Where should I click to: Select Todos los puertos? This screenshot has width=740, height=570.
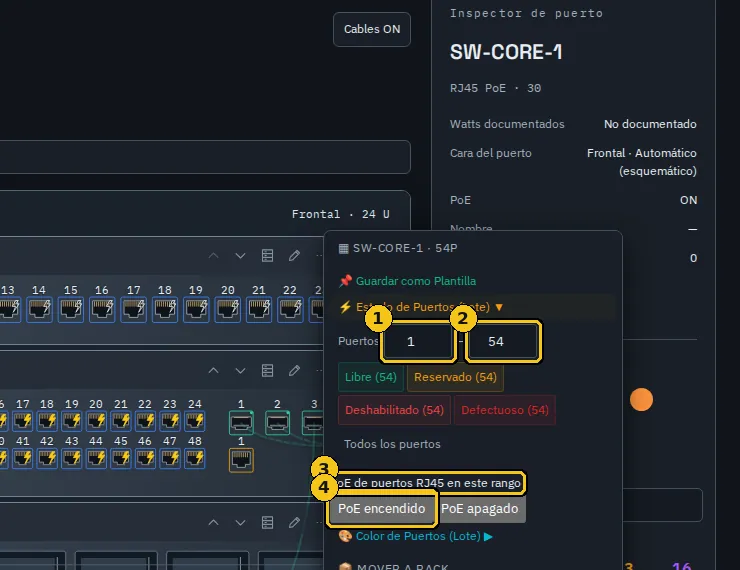(x=392, y=444)
